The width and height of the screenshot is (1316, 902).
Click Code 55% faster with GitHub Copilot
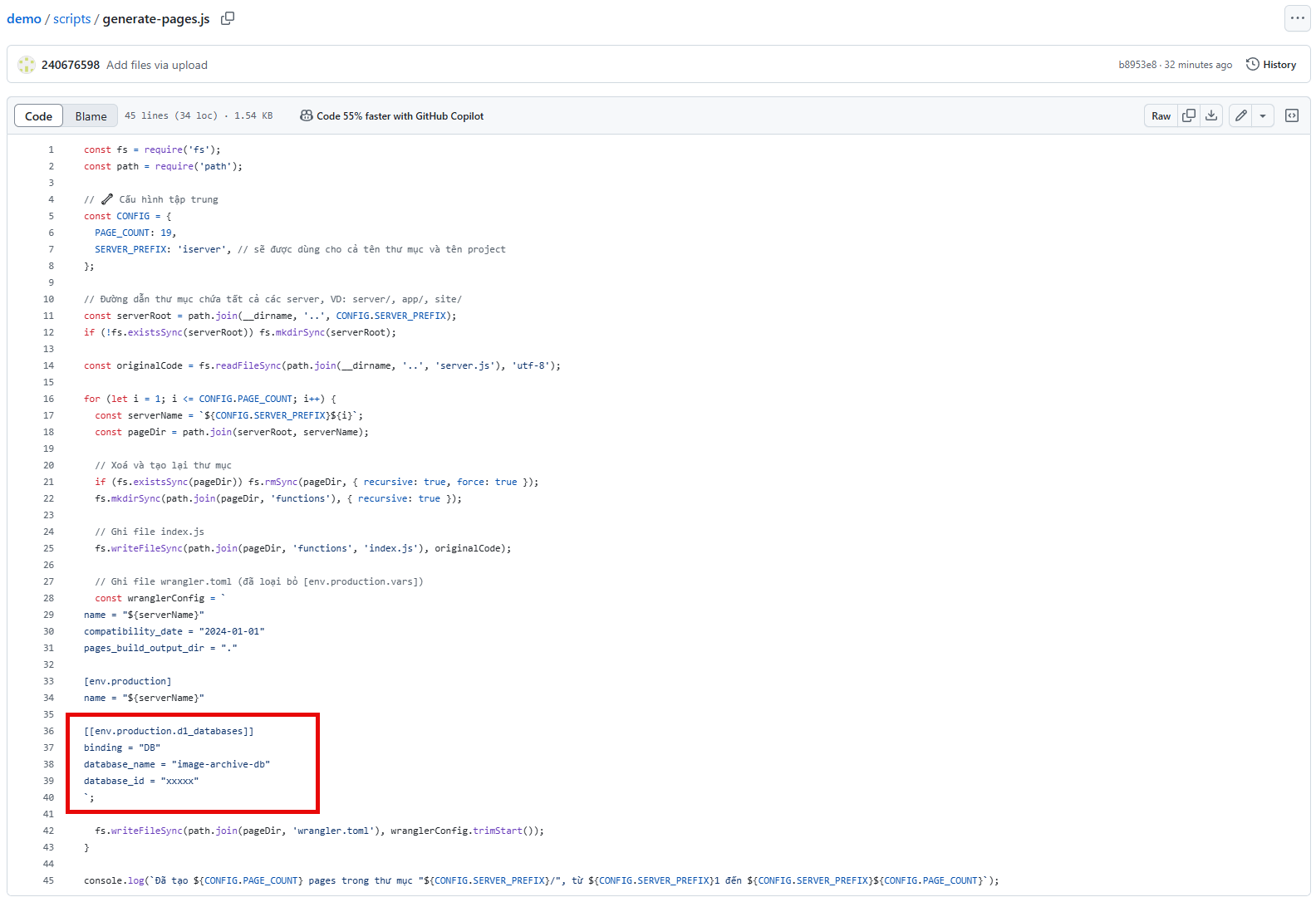tap(400, 115)
